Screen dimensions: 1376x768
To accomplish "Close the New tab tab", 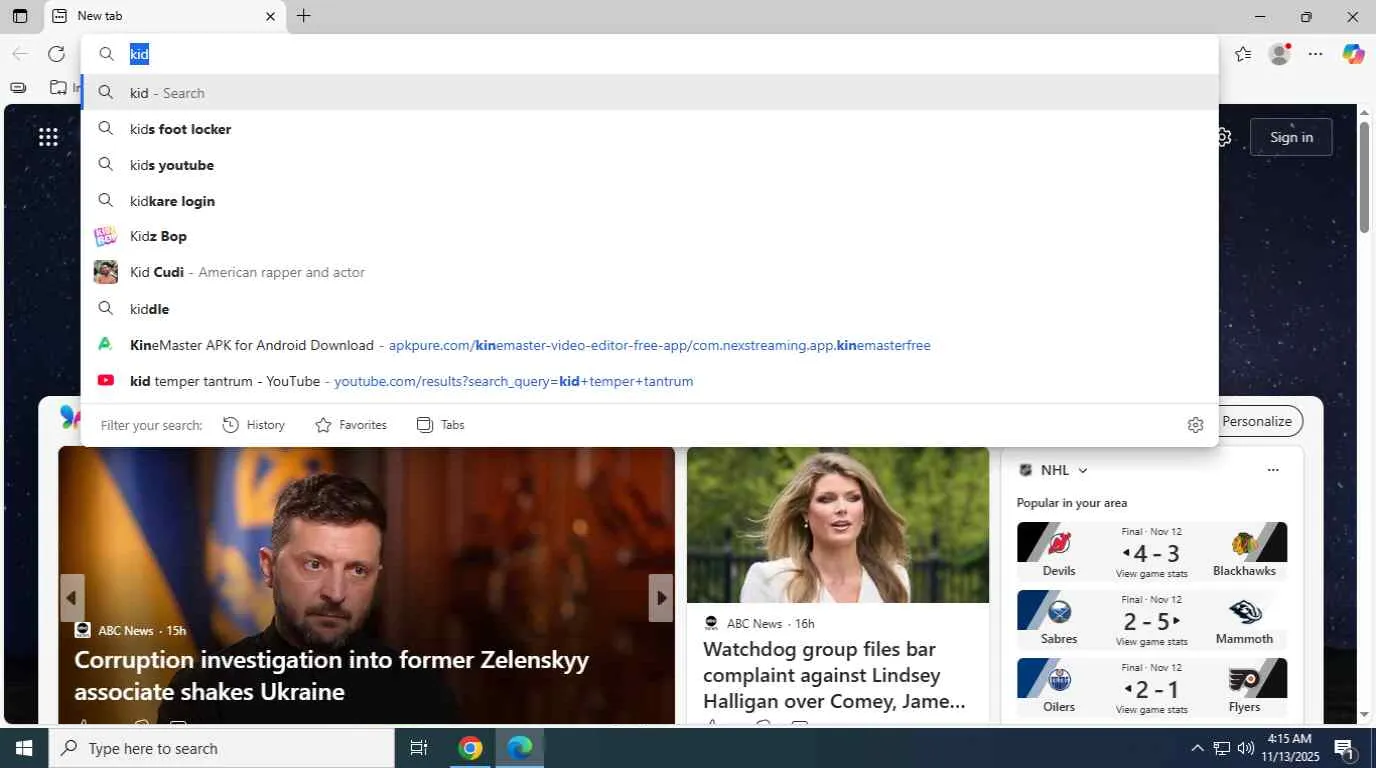I will point(270,16).
